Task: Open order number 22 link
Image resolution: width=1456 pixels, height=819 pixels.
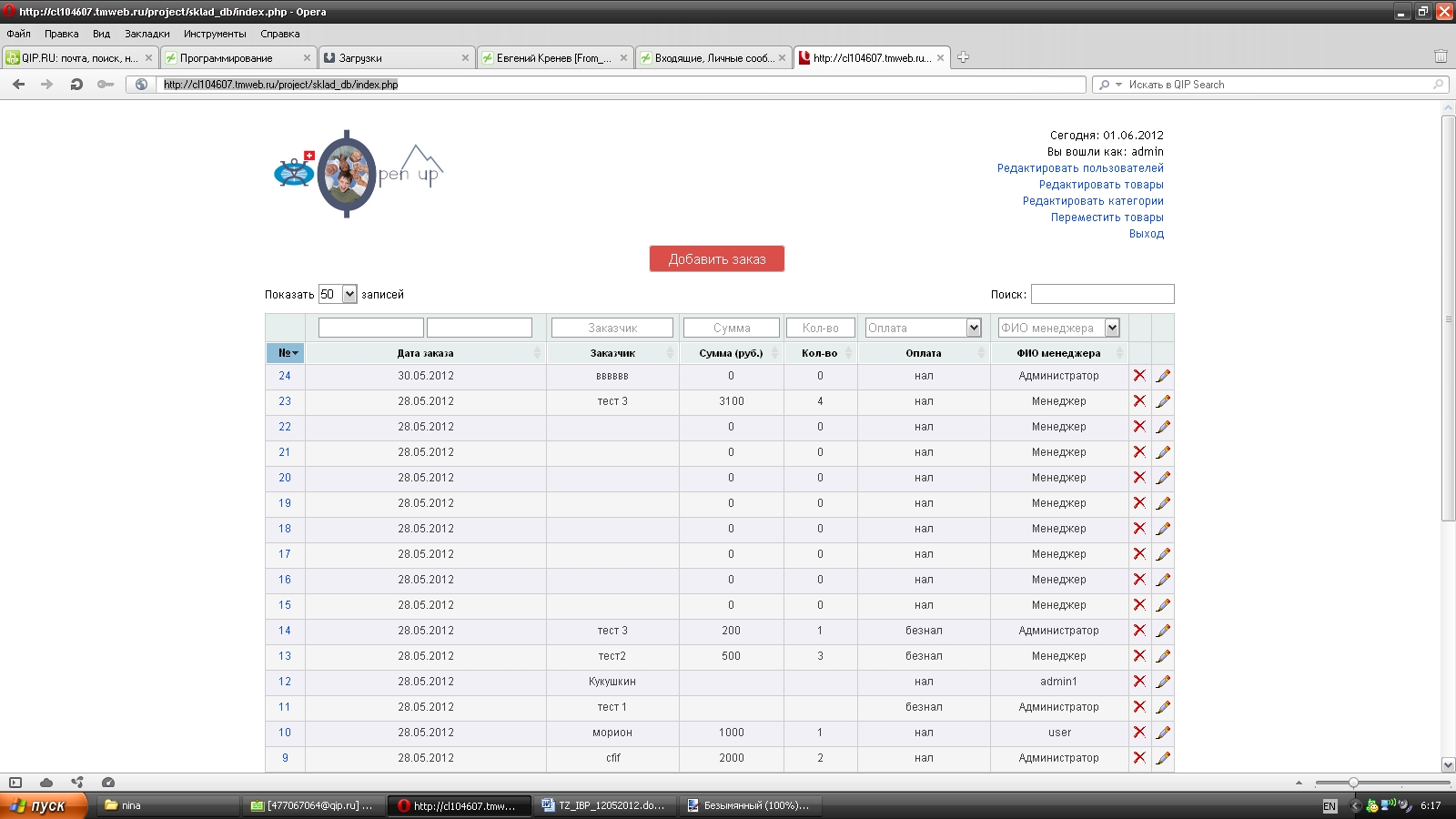Action: pyautogui.click(x=285, y=427)
